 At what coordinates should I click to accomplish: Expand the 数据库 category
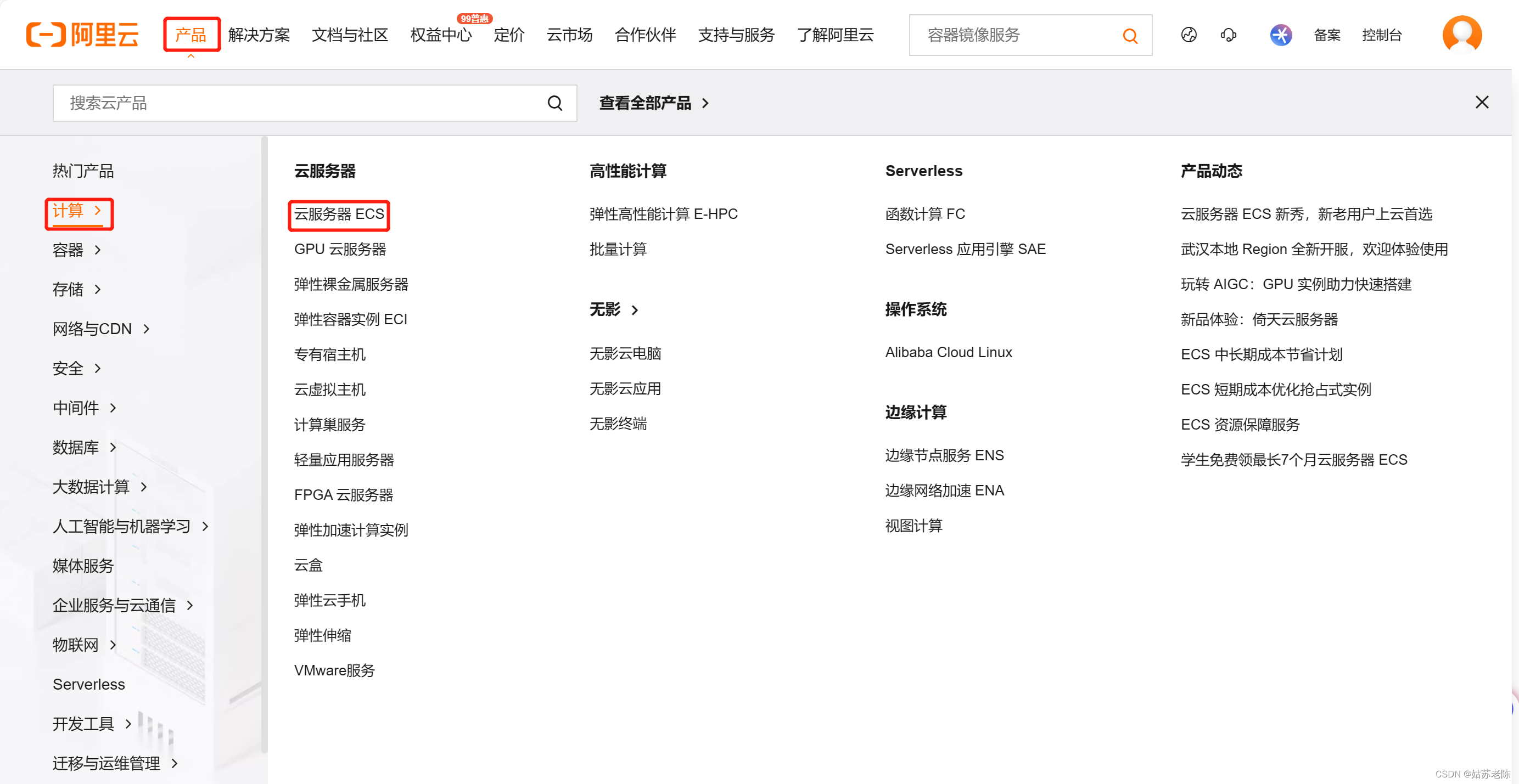pos(85,447)
